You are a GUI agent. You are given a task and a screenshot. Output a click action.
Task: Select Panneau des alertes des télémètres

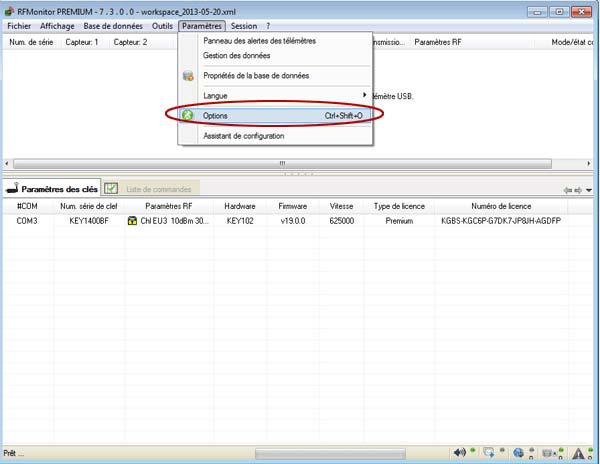click(x=276, y=41)
